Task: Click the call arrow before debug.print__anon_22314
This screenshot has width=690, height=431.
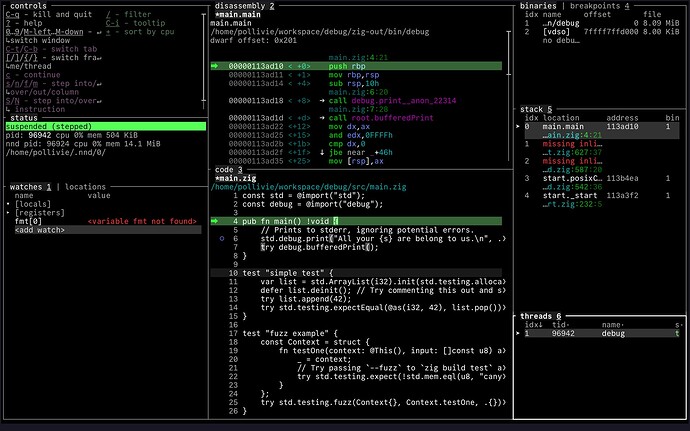Action: (x=322, y=101)
